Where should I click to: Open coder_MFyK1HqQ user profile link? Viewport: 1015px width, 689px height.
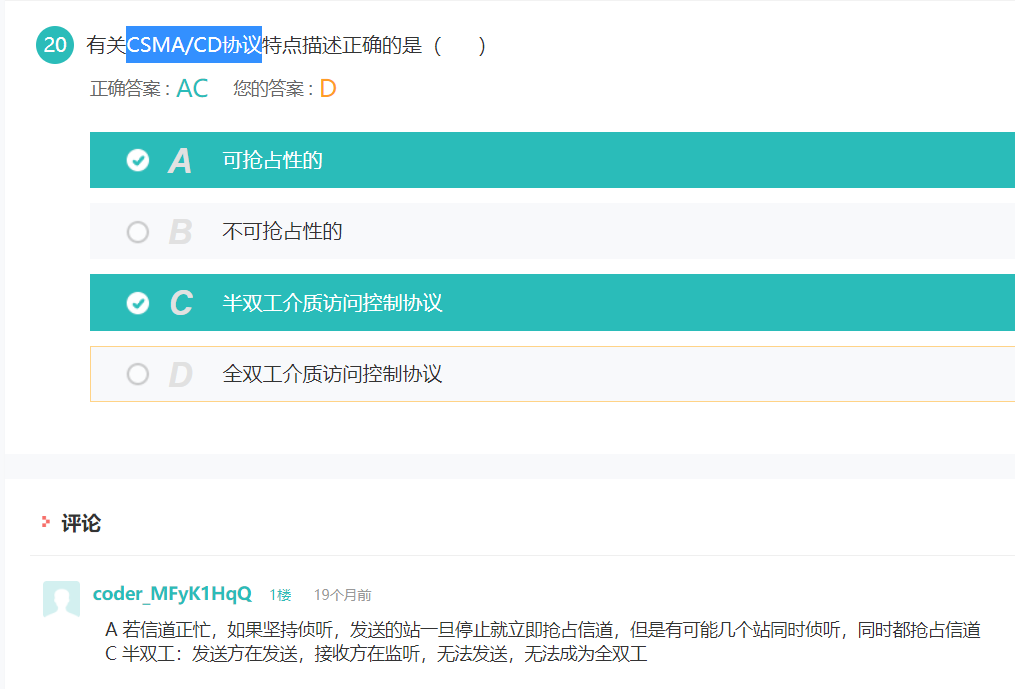pos(172,594)
